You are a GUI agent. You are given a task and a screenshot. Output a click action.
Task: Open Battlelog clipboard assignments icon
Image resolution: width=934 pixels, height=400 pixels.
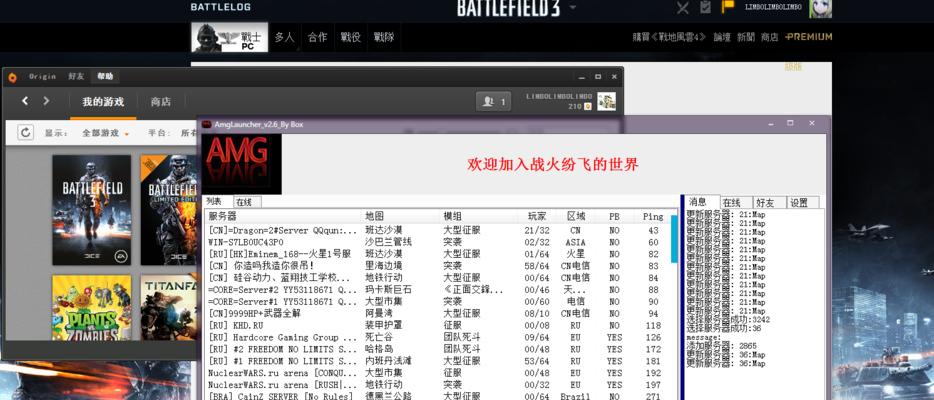point(705,7)
